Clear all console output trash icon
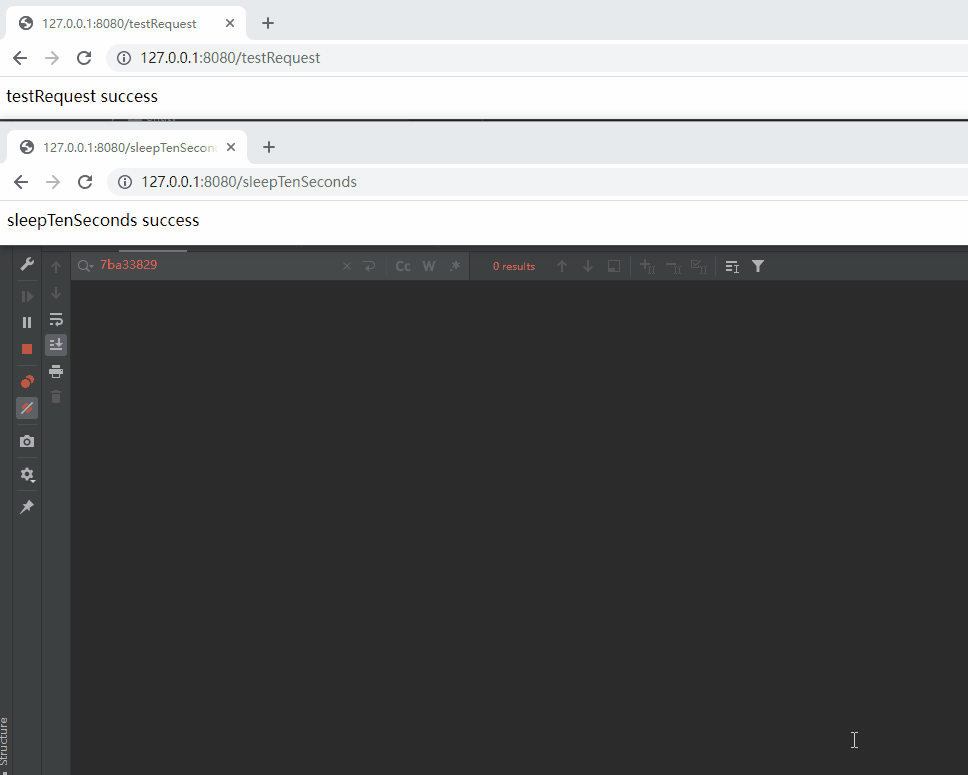Image resolution: width=968 pixels, height=775 pixels. click(56, 397)
